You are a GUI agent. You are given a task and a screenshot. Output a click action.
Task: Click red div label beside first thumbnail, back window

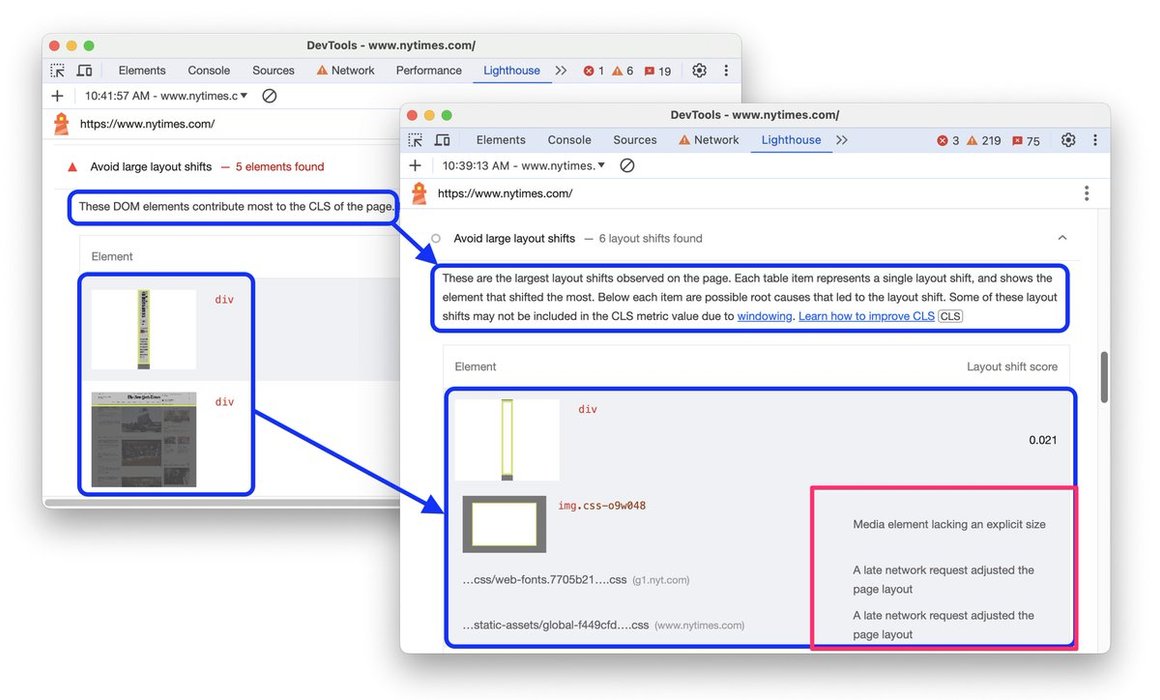click(224, 300)
